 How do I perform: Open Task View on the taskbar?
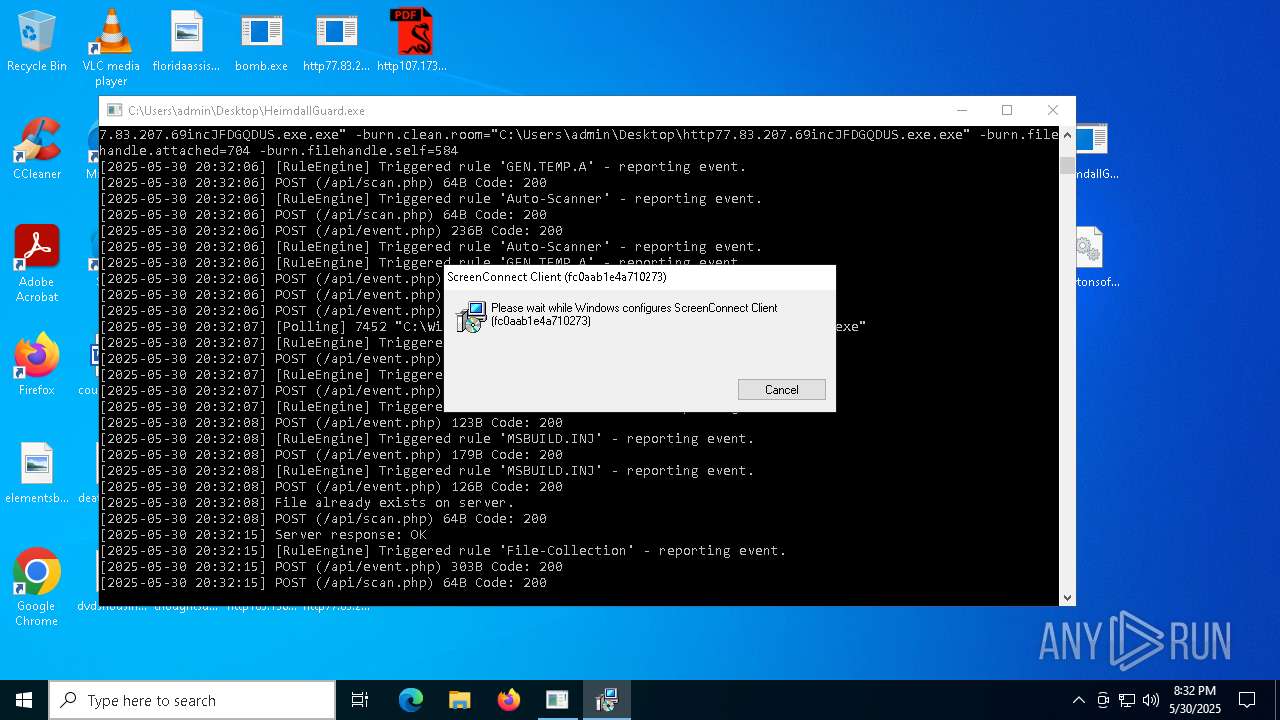click(x=360, y=700)
